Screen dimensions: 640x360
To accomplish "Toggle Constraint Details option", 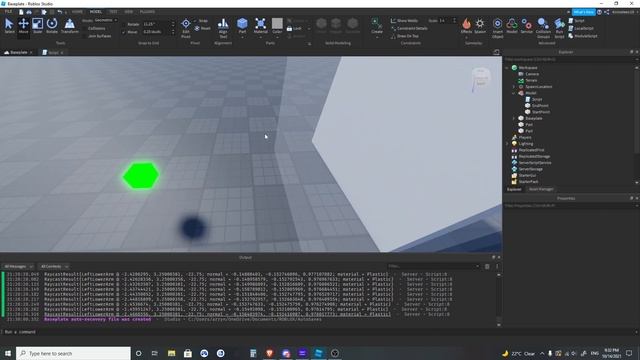I will point(409,28).
